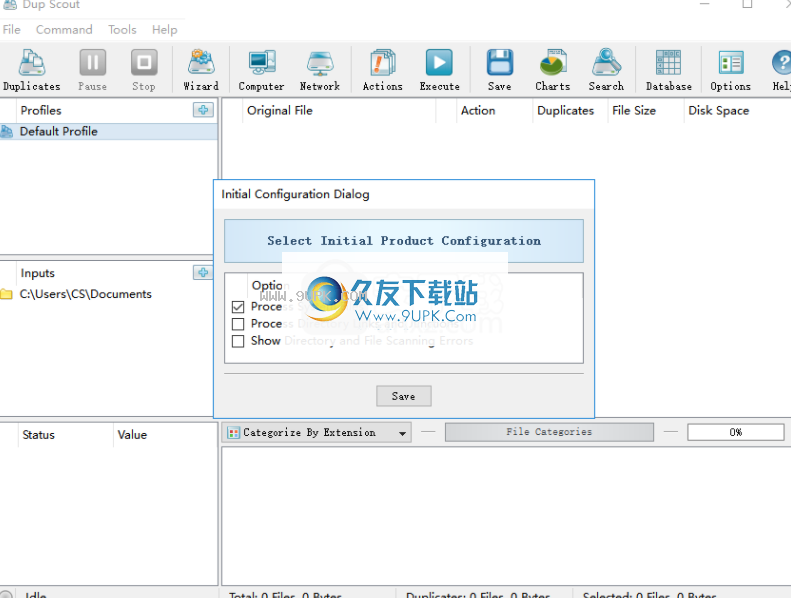Click the Select Initial Product Configuration banner

click(x=404, y=241)
